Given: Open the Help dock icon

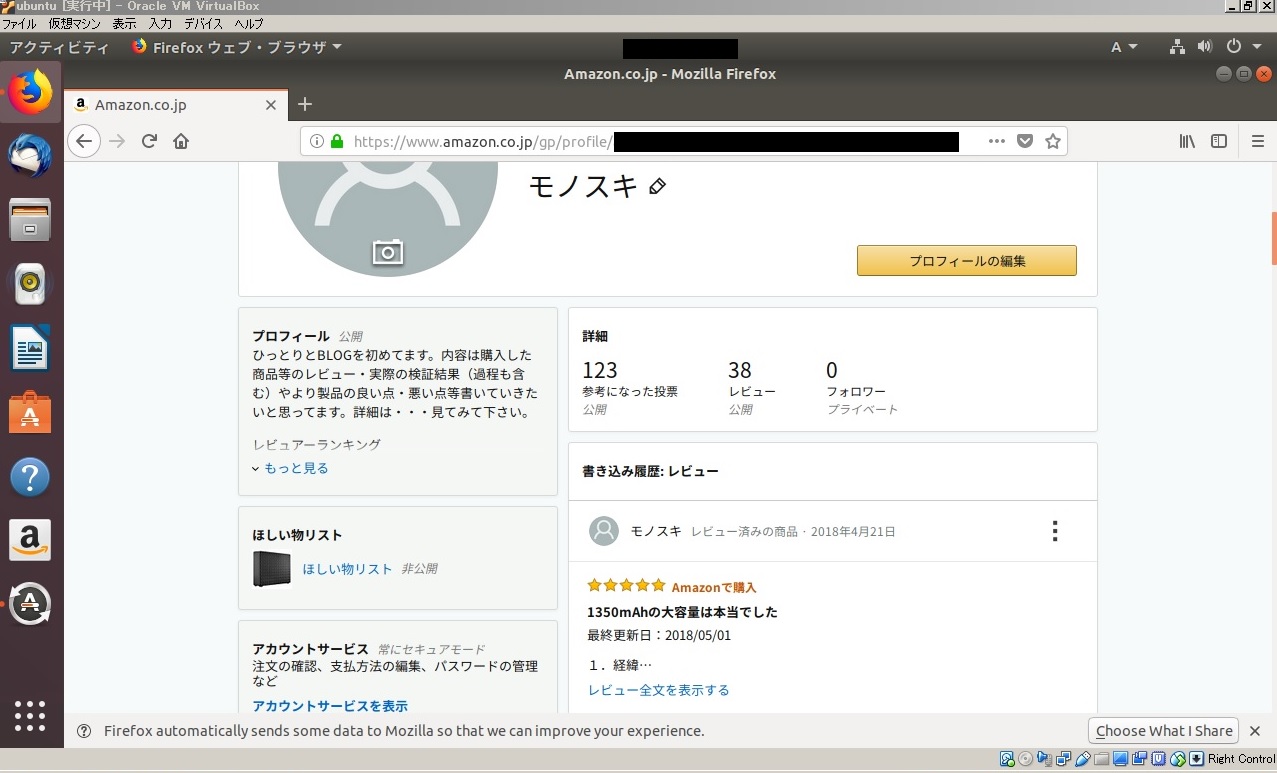Looking at the screenshot, I should 31,476.
